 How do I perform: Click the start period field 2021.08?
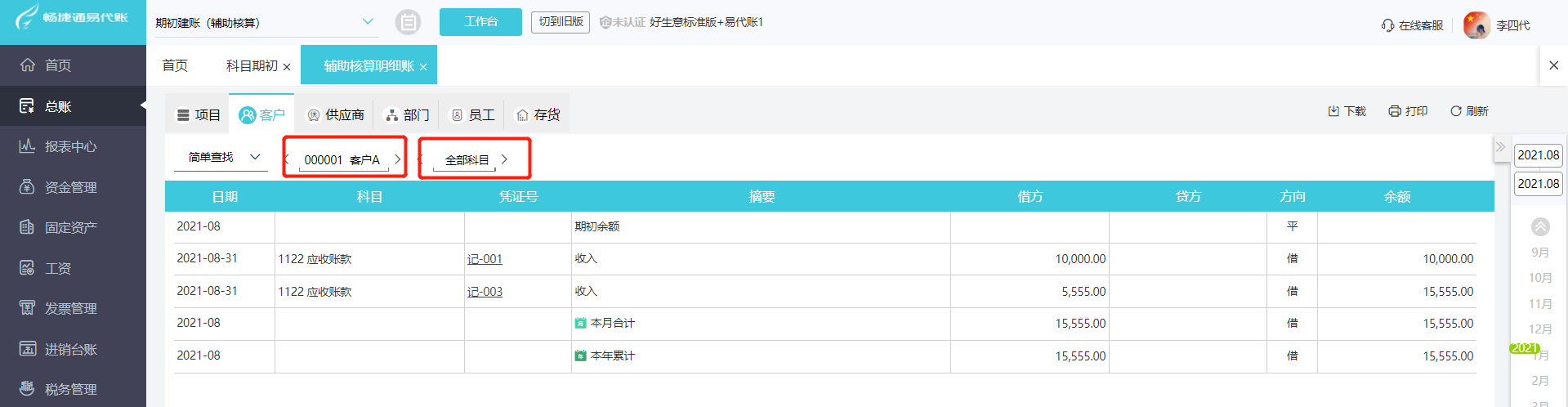click(x=1538, y=155)
